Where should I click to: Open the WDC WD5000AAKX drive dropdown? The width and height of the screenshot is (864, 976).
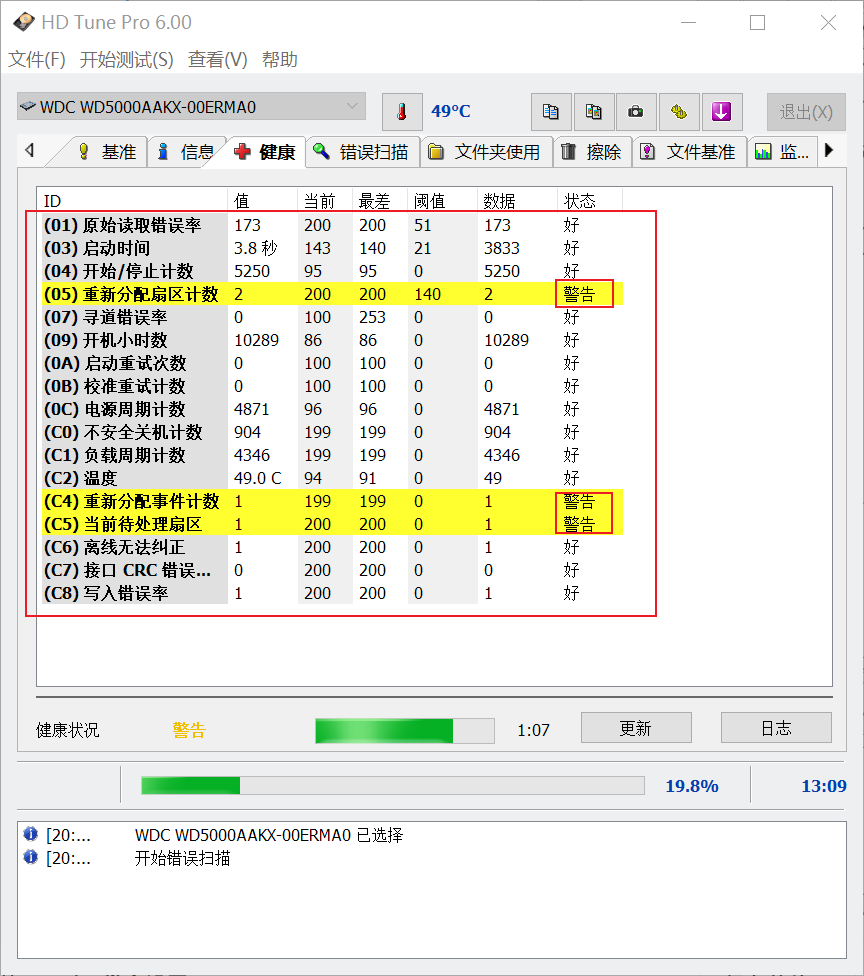(x=191, y=106)
